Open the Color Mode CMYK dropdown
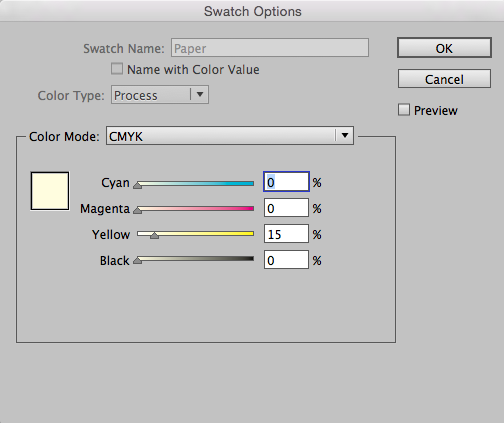The height and width of the screenshot is (423, 504). (x=230, y=135)
